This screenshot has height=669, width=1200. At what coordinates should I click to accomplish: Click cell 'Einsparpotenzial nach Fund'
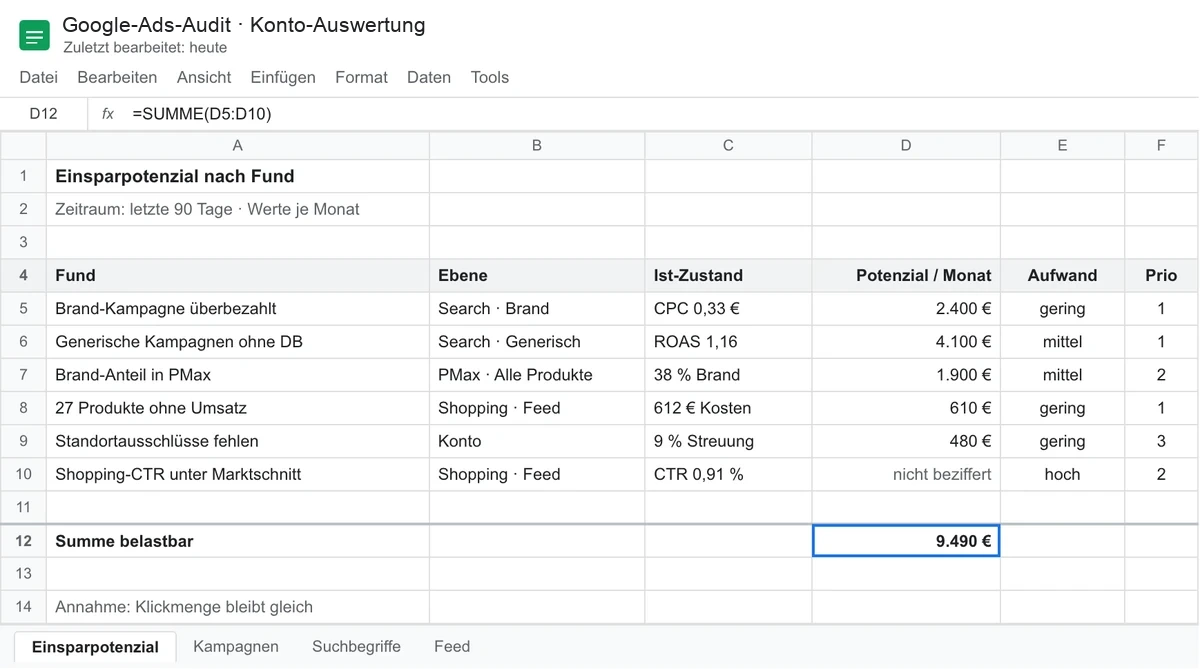pos(238,177)
